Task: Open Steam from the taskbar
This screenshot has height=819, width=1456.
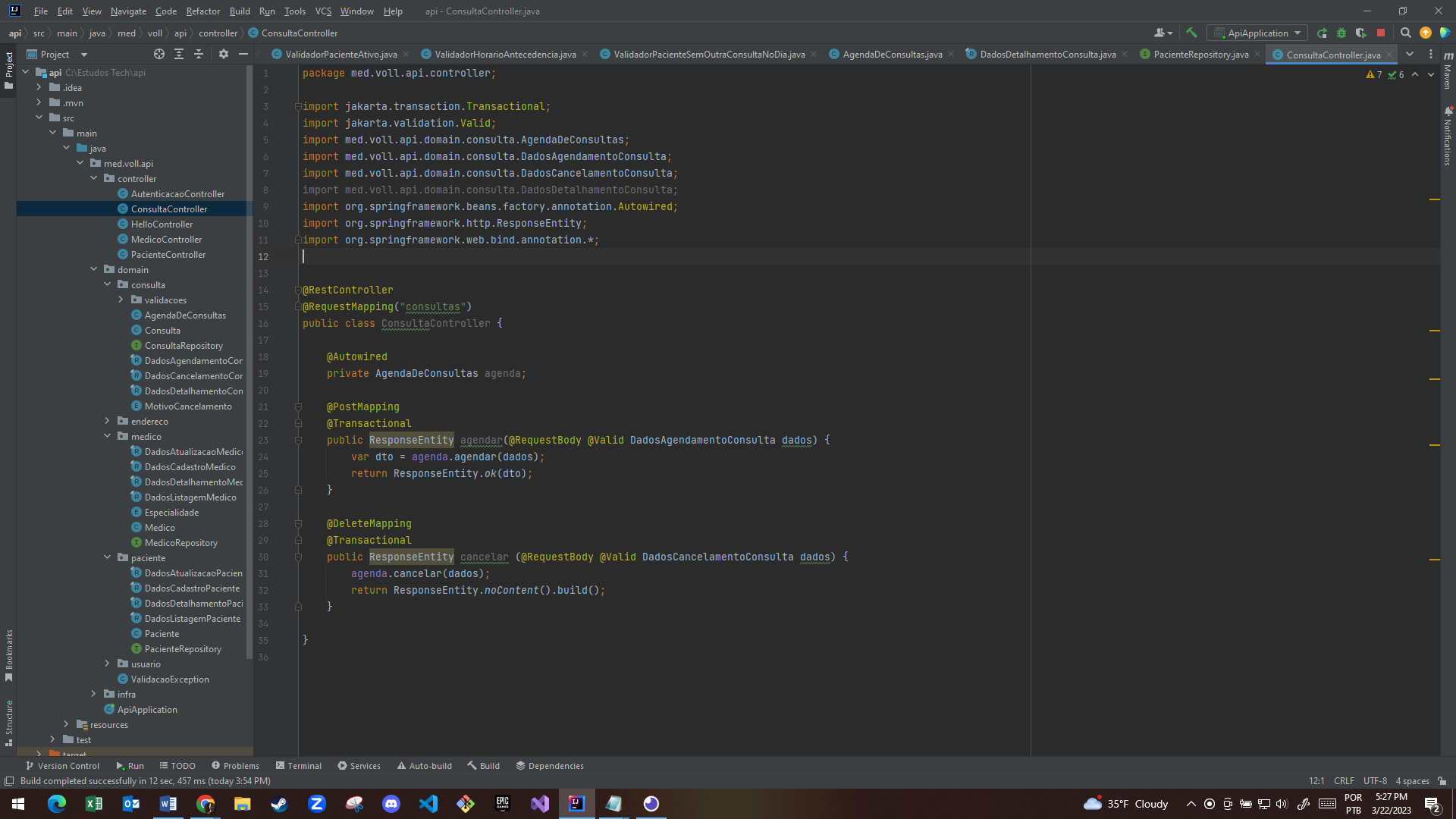Action: 280,804
